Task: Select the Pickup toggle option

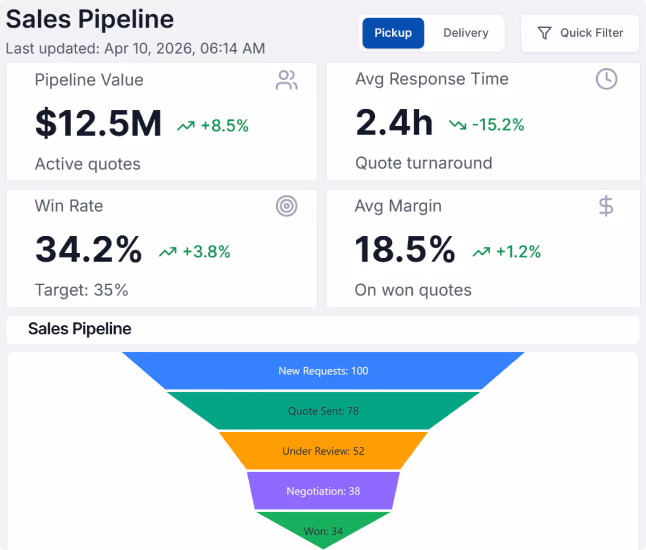Action: click(393, 33)
